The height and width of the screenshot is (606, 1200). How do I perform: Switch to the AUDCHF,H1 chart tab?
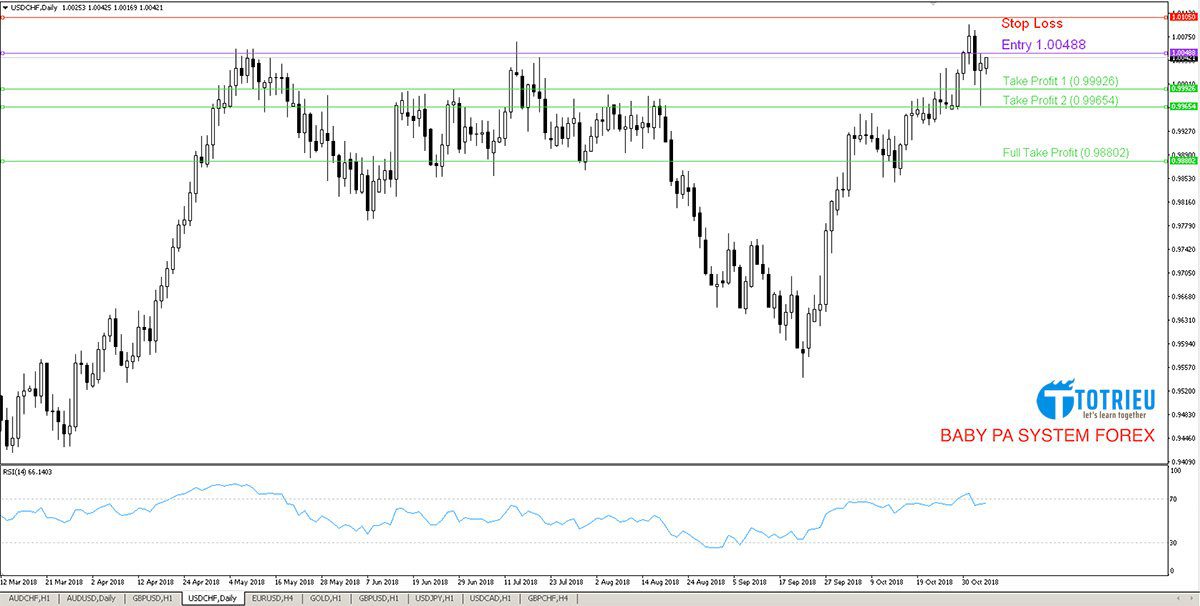[x=30, y=598]
